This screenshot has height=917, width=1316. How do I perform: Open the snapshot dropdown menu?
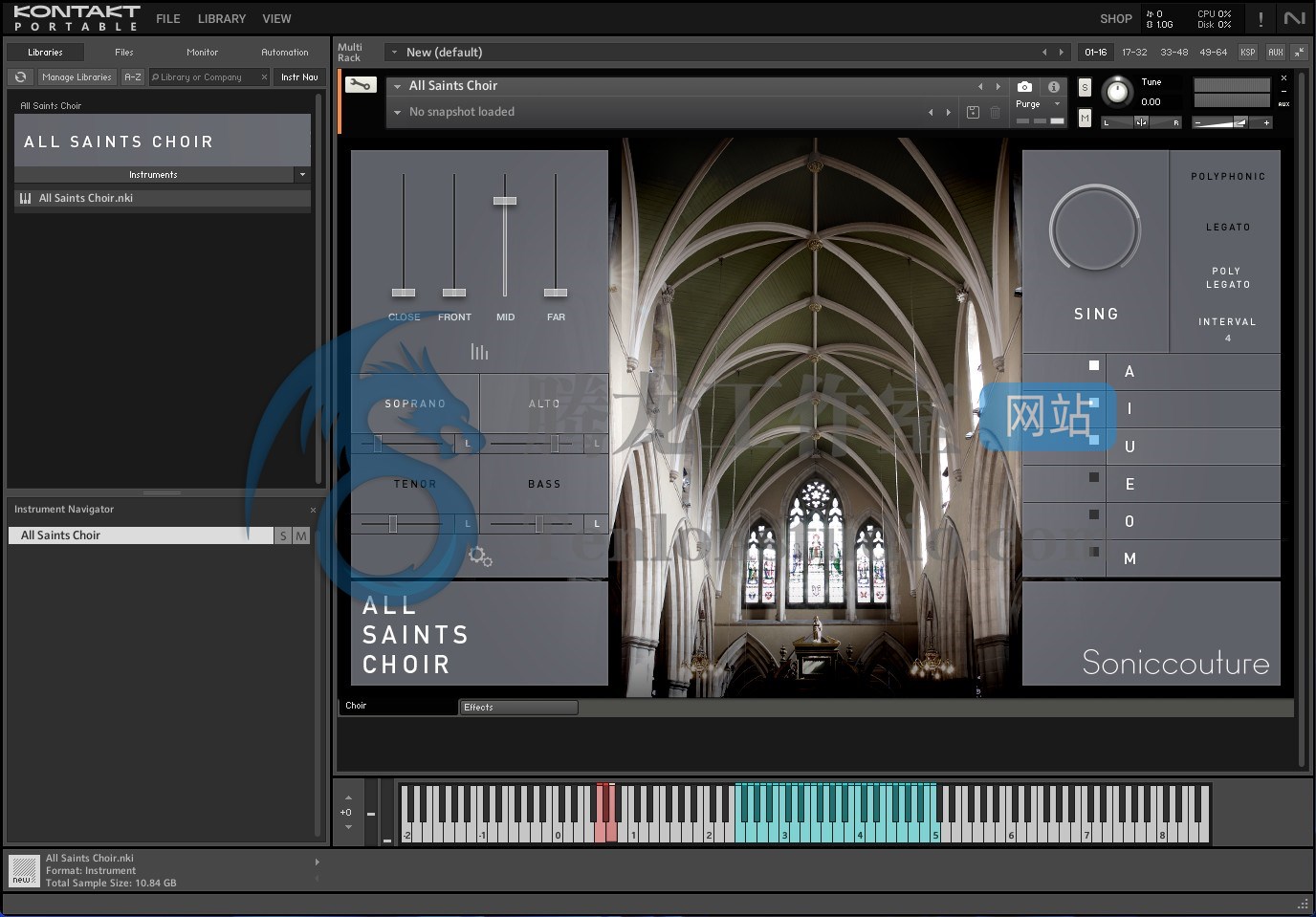tap(397, 112)
